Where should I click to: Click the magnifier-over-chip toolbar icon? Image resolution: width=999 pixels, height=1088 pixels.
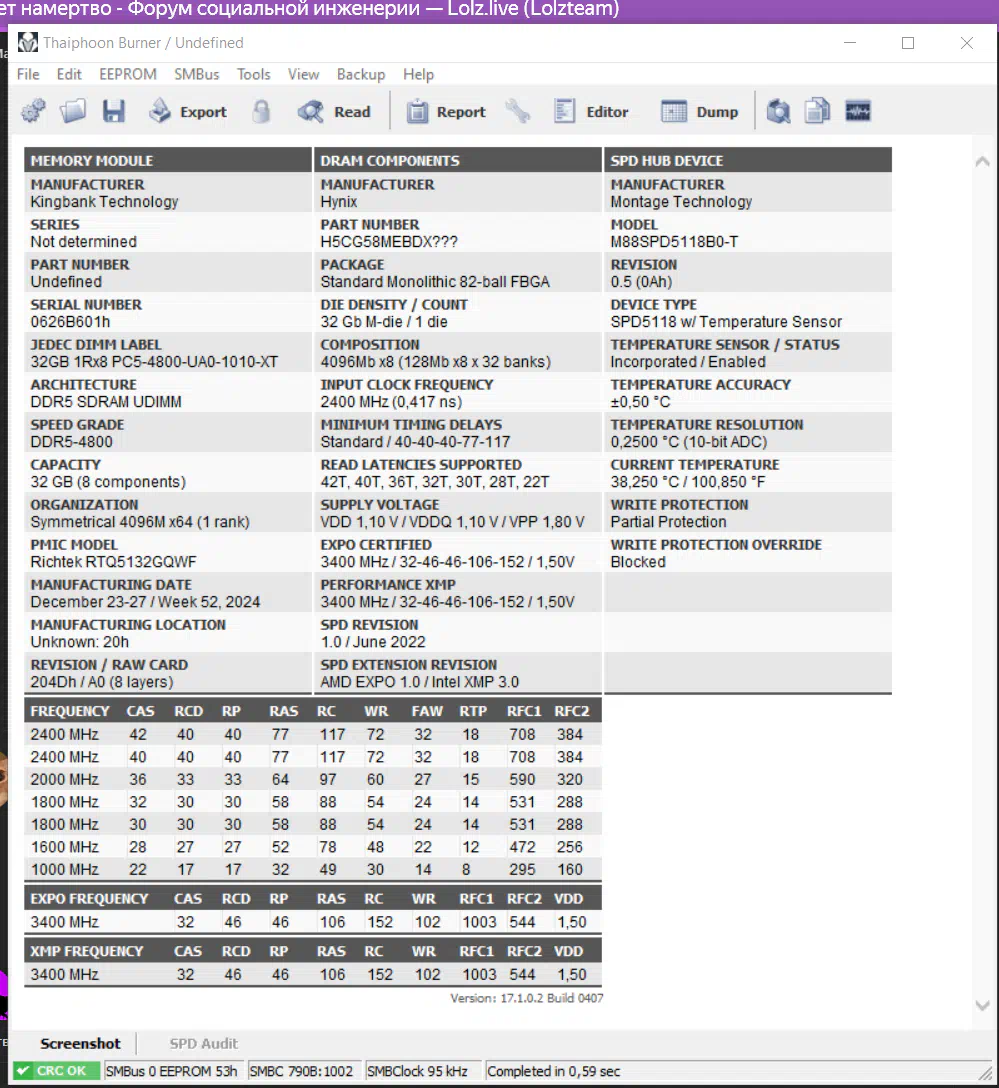pyautogui.click(x=778, y=111)
